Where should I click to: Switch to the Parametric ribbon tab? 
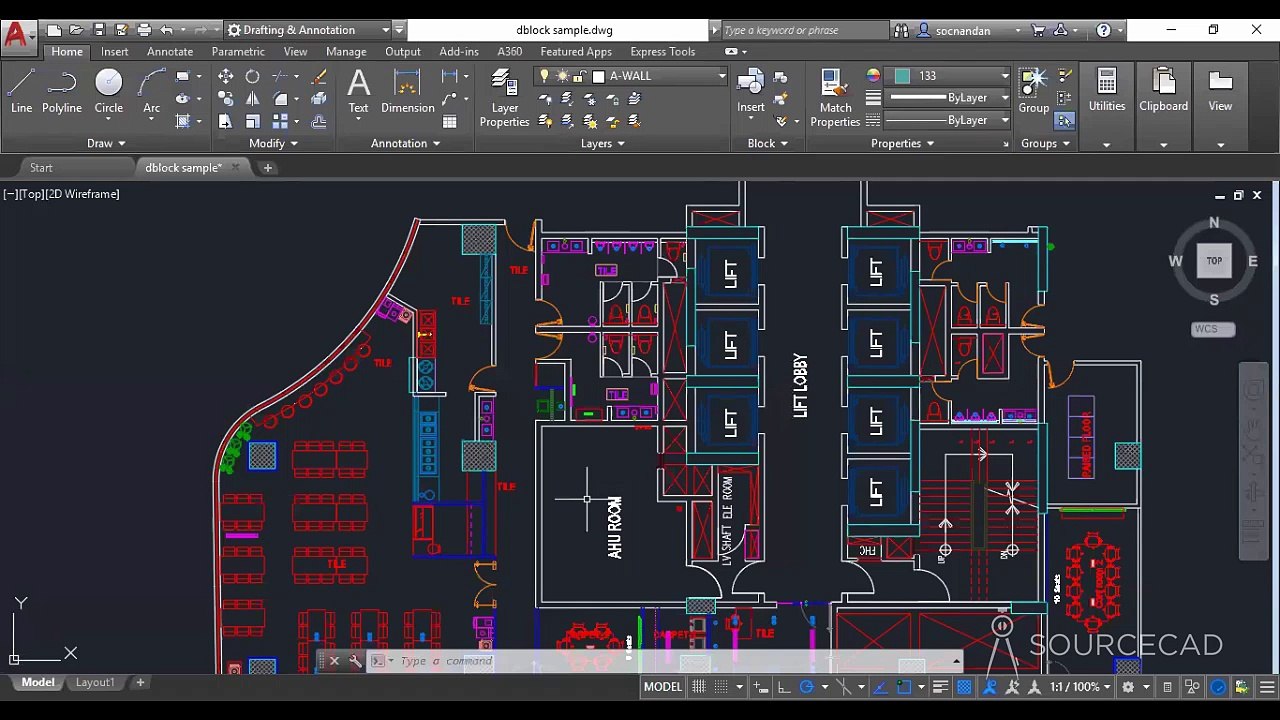[238, 51]
